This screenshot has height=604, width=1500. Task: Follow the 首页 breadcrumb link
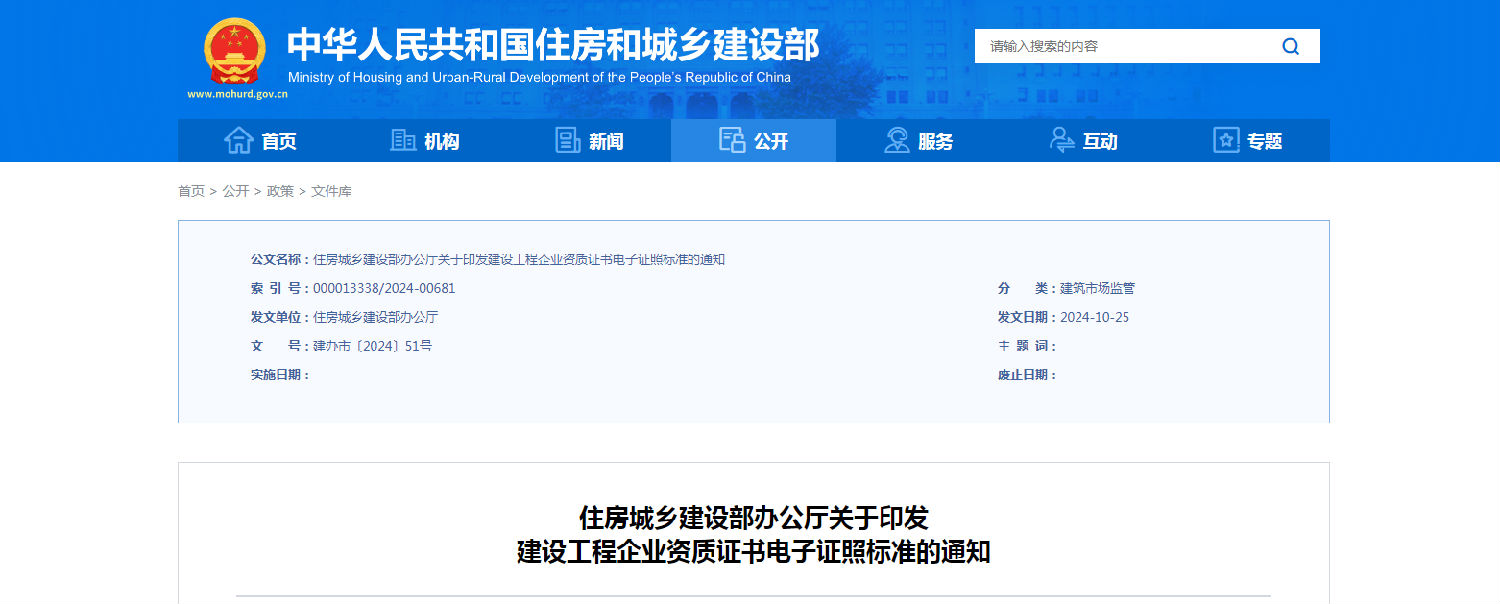(190, 190)
